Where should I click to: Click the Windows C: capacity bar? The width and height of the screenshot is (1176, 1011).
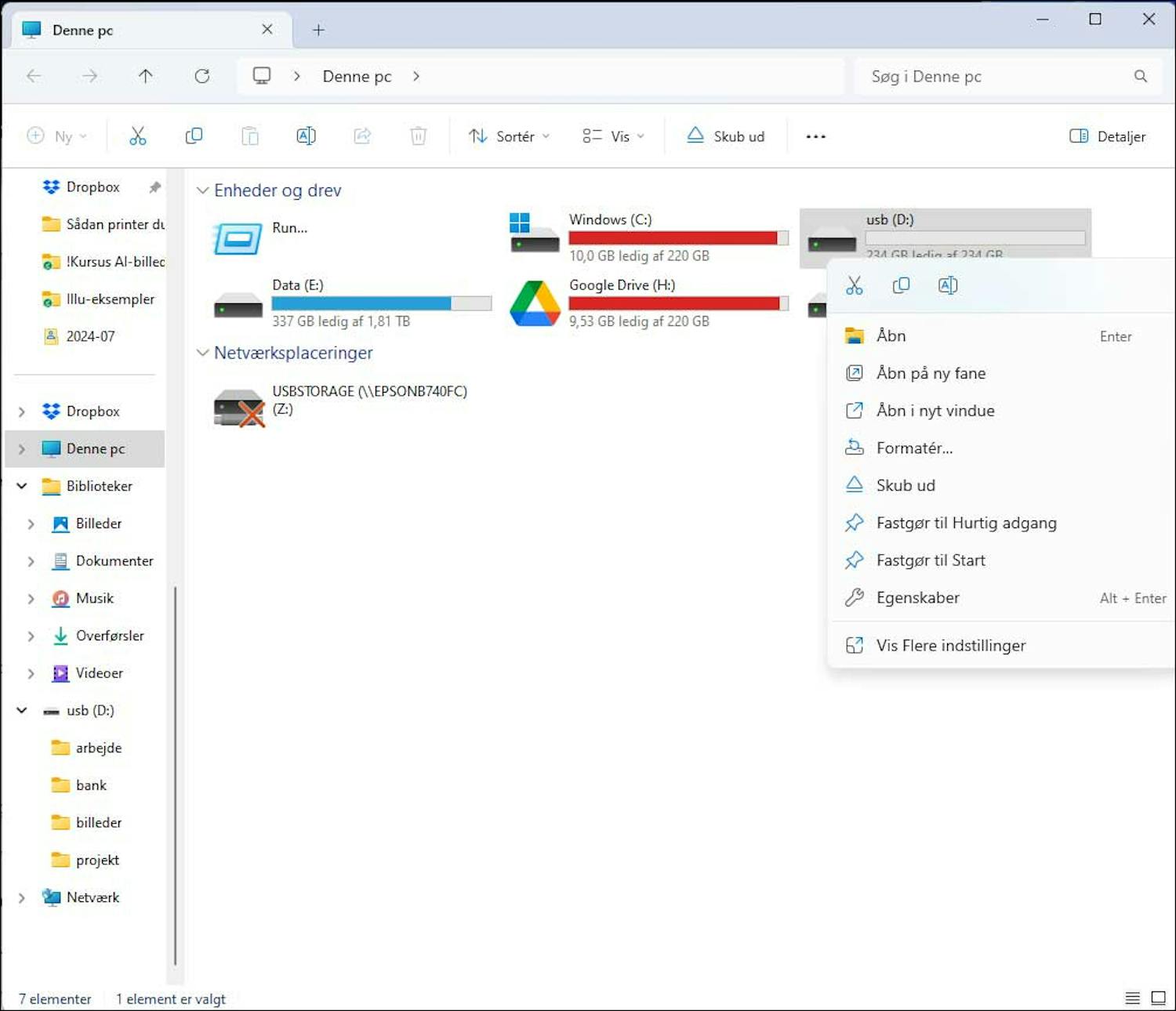pyautogui.click(x=677, y=237)
